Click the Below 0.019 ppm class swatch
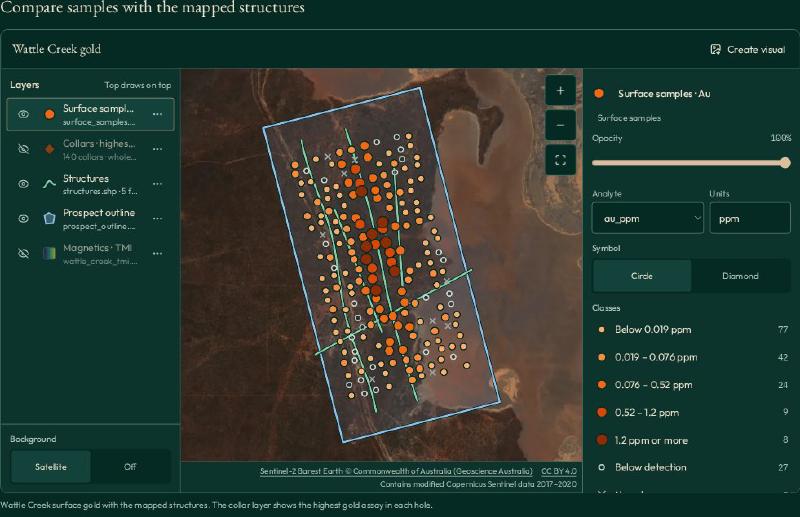800x517 pixels. coord(602,330)
